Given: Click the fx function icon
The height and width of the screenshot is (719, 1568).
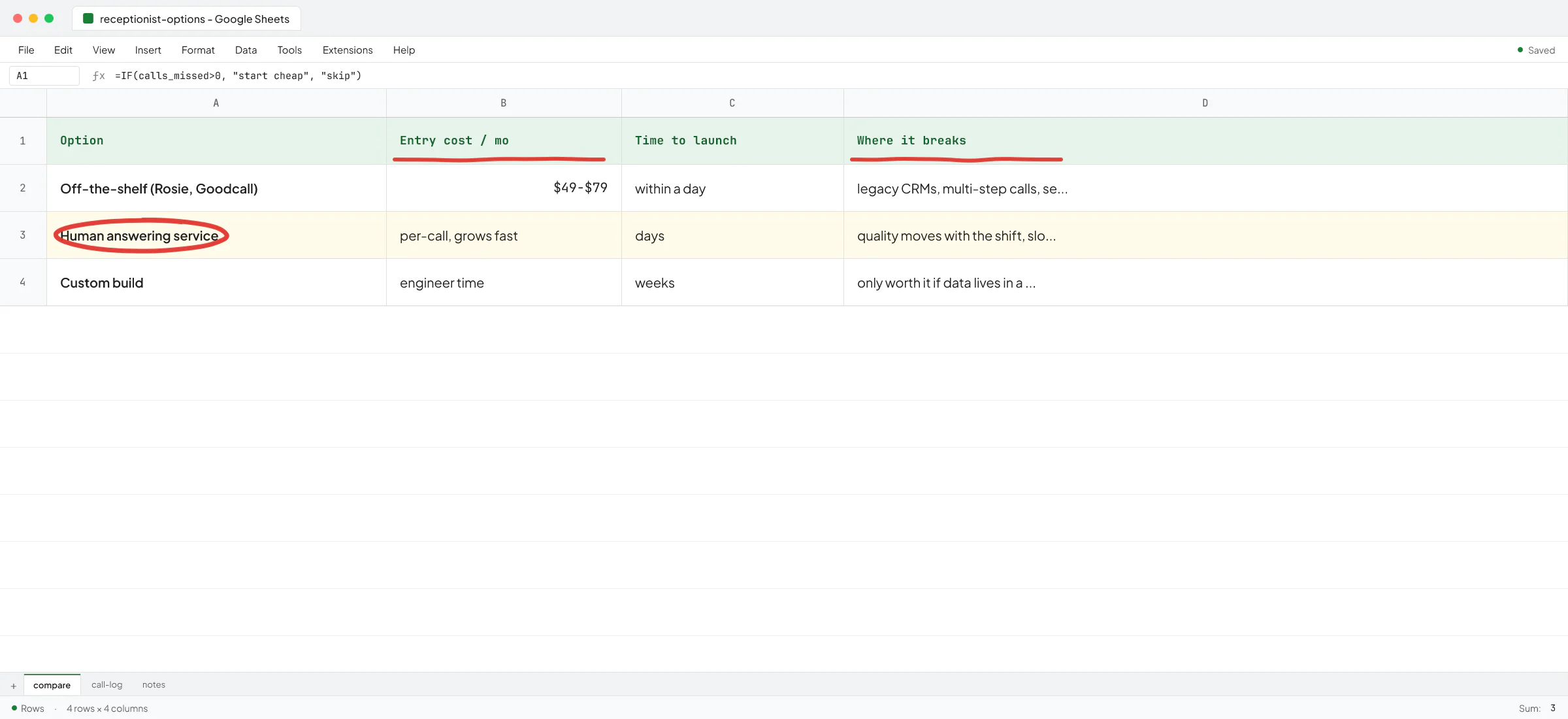Looking at the screenshot, I should [x=99, y=76].
